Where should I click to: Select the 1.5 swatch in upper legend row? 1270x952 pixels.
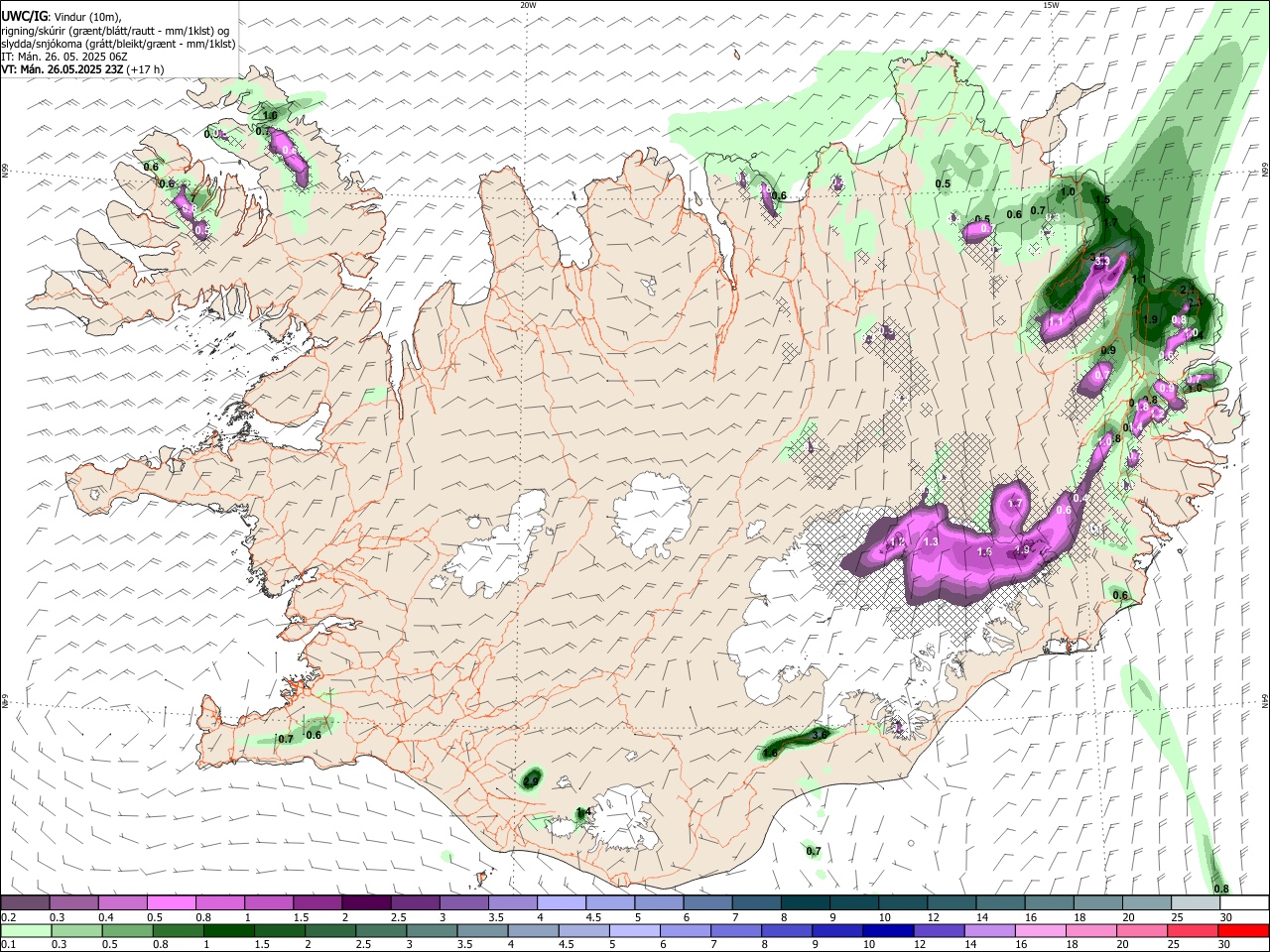pyautogui.click(x=317, y=903)
